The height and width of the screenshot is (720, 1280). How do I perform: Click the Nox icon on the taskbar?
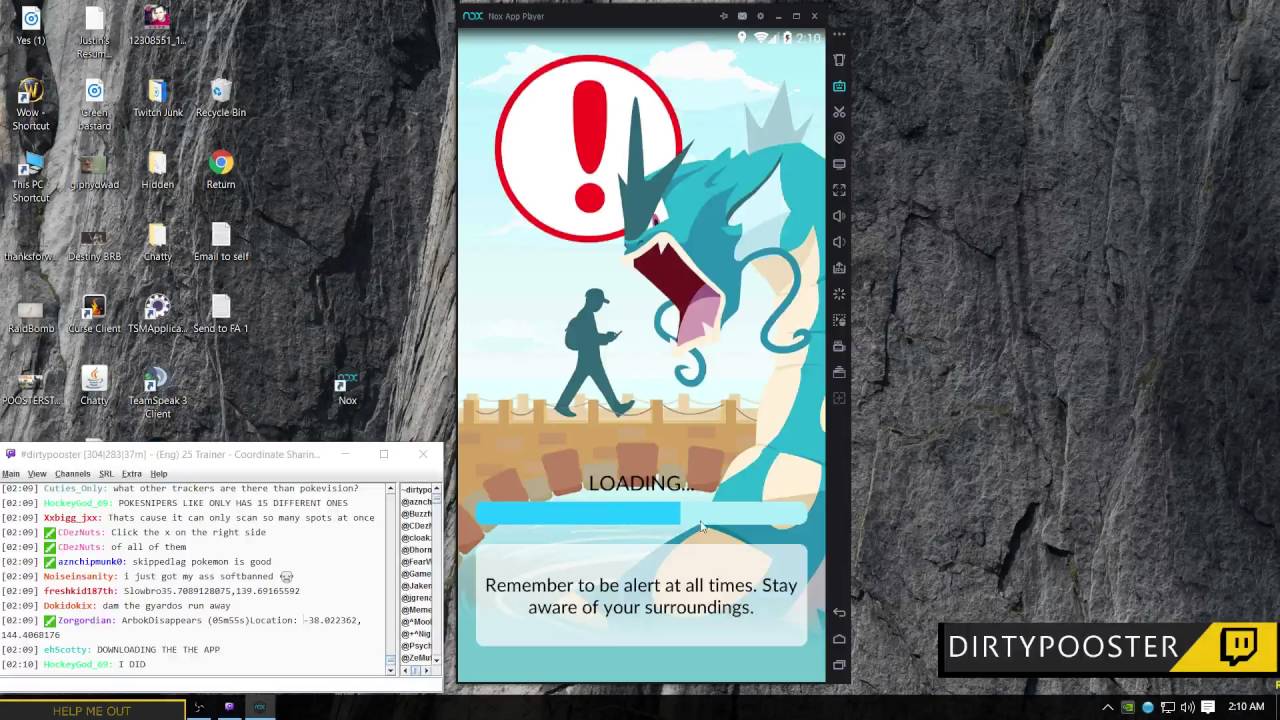tap(259, 708)
